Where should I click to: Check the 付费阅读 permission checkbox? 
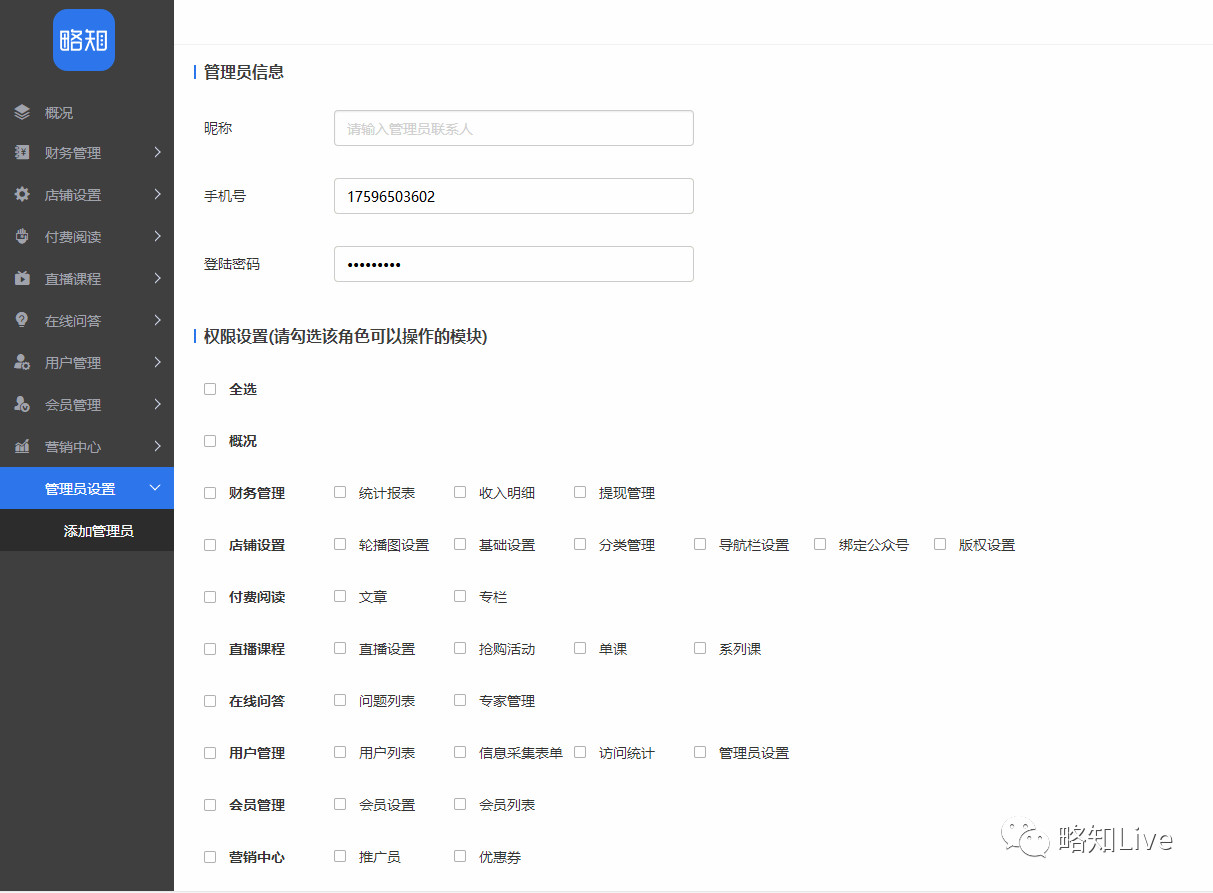pos(210,596)
